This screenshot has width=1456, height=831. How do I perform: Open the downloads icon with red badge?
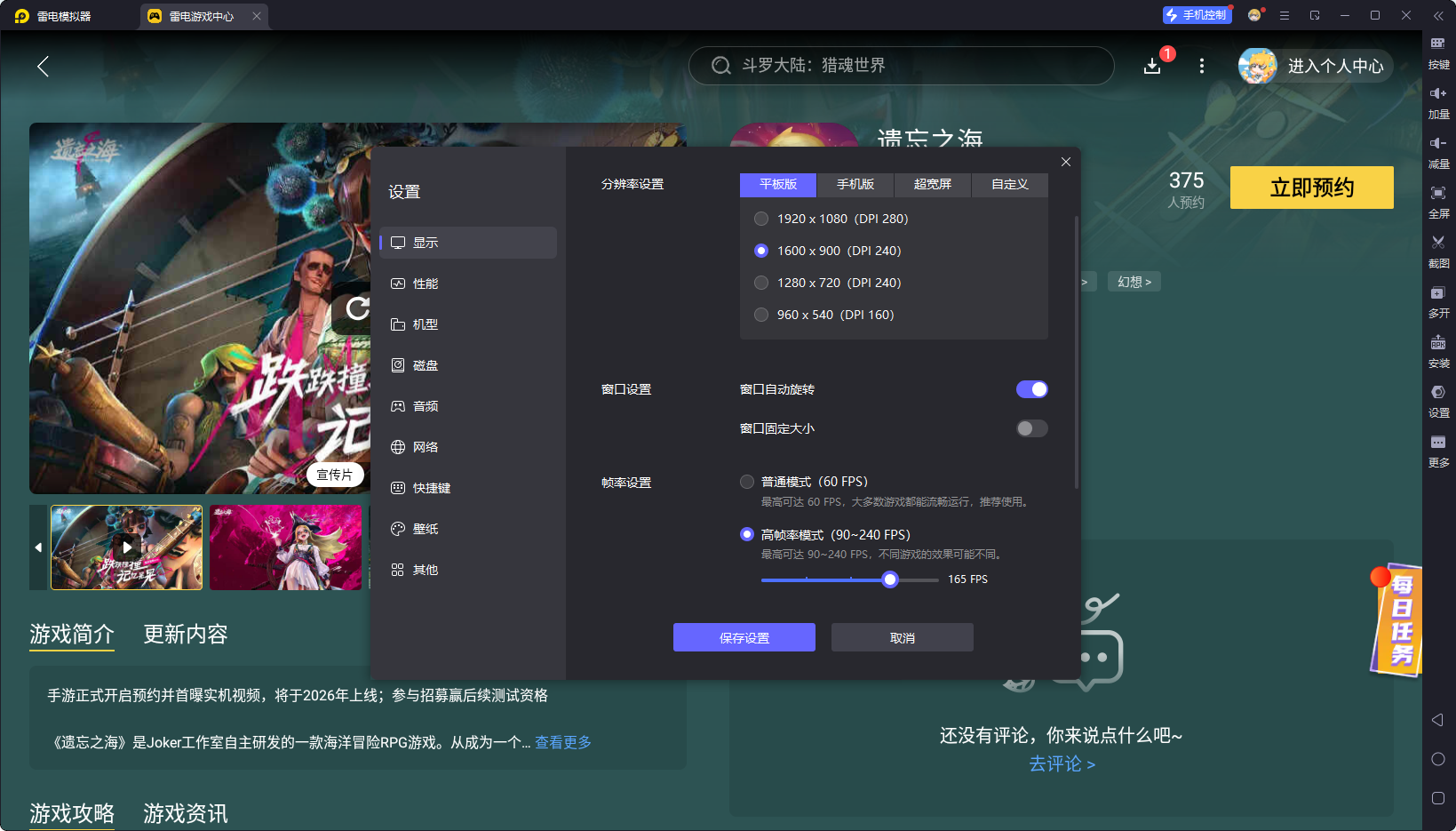[1153, 66]
